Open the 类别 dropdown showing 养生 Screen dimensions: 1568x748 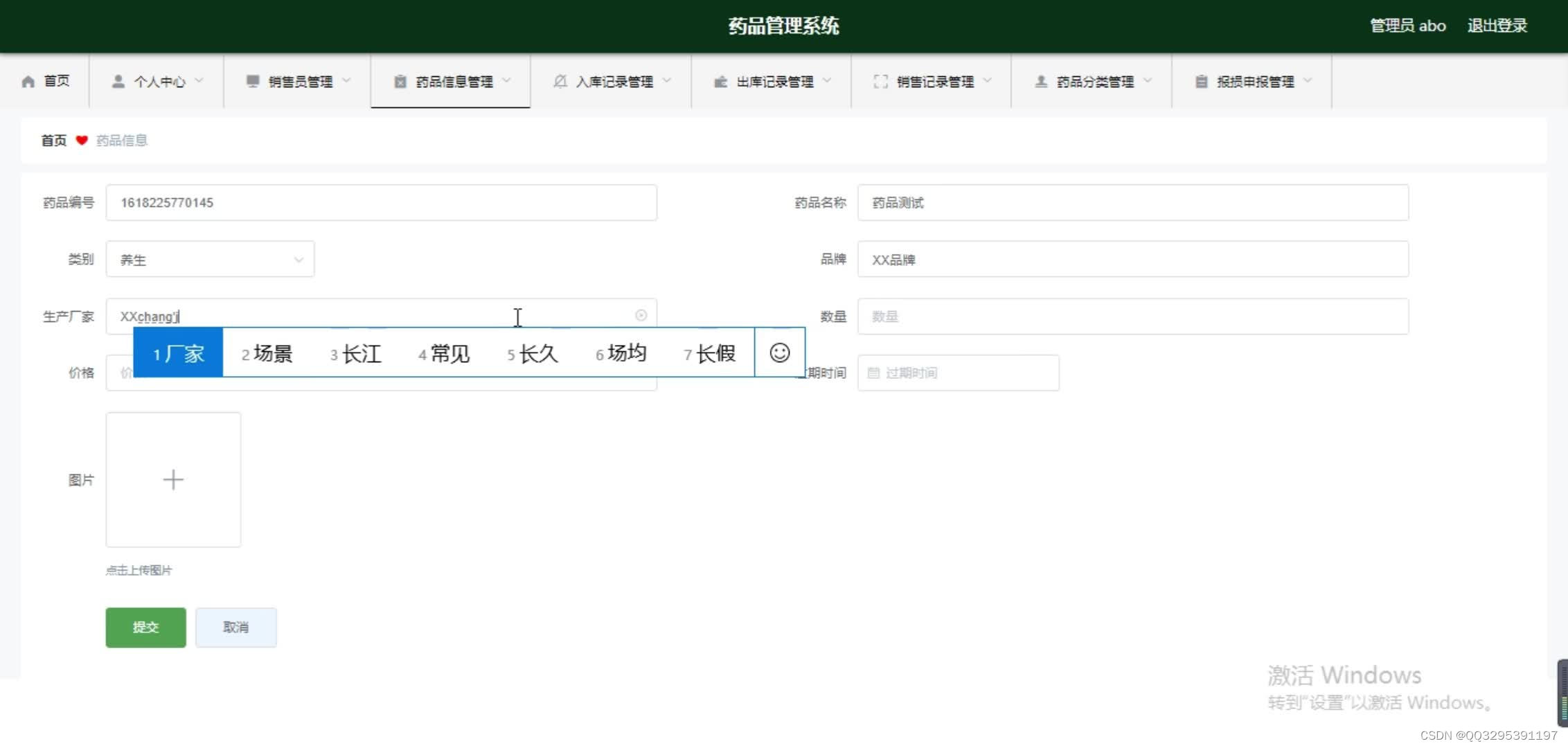click(x=210, y=260)
